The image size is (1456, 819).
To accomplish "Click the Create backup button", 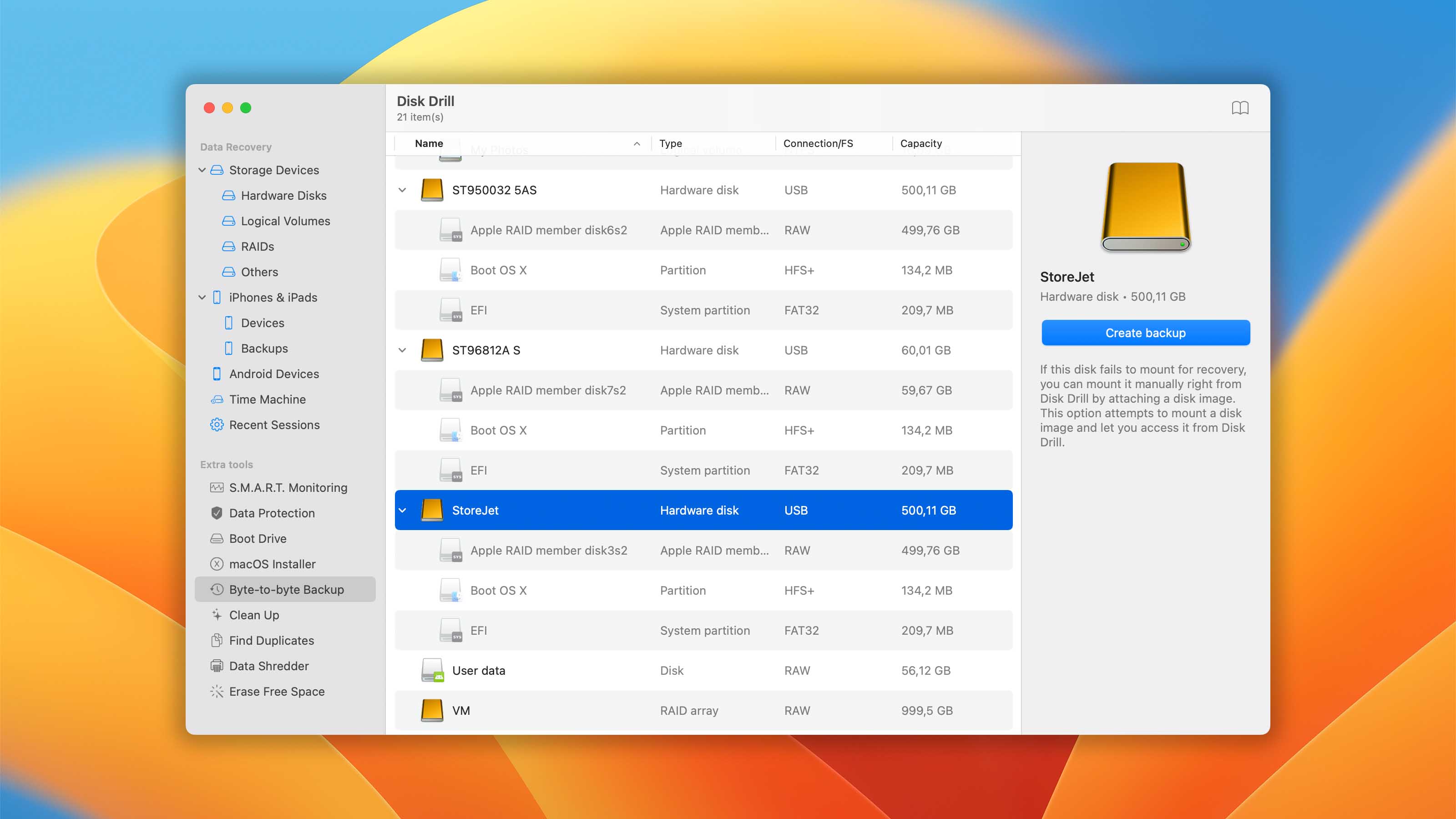I will (x=1145, y=333).
